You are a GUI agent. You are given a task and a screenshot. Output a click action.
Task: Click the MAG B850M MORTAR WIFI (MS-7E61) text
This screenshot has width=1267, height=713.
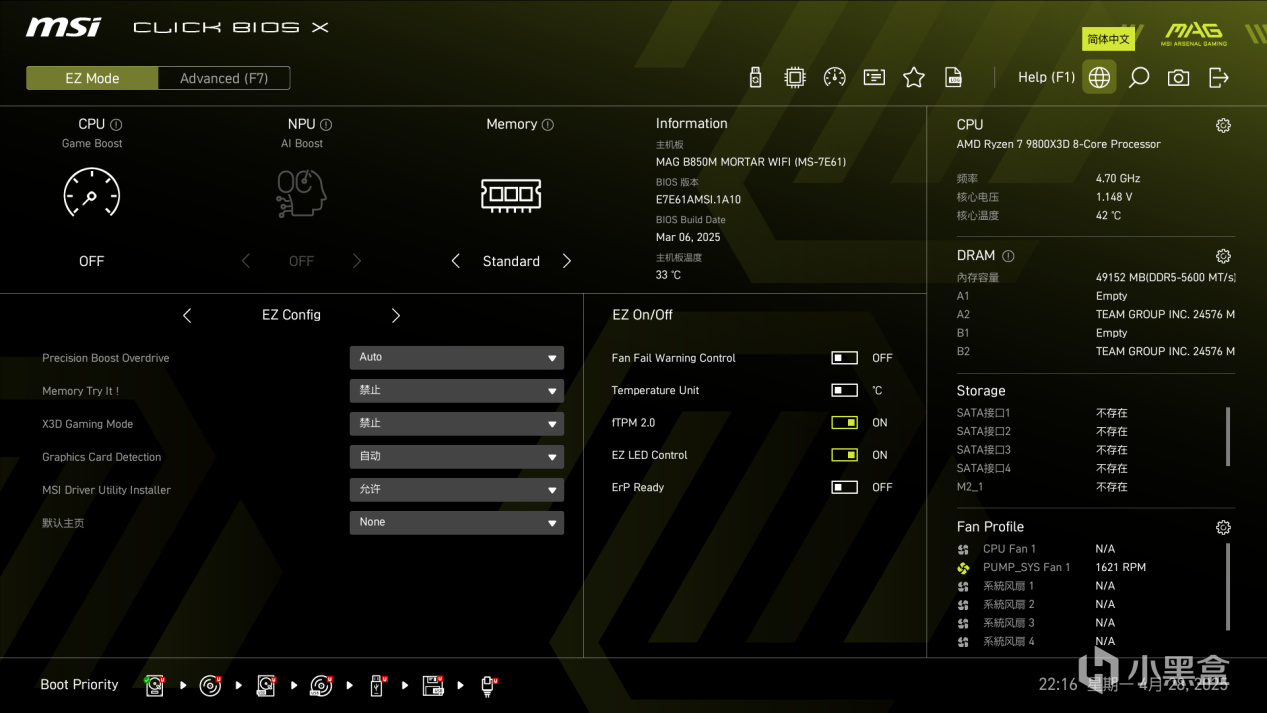pos(751,162)
